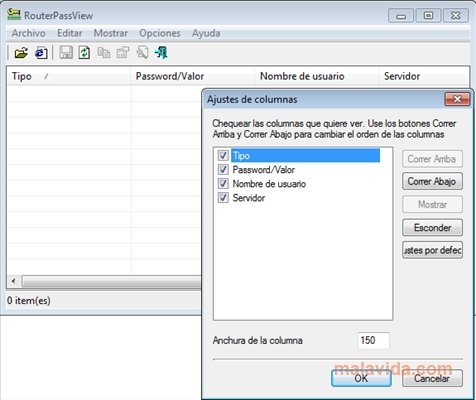Image resolution: width=476 pixels, height=400 pixels.
Task: Sort by Nombre de usuario column header
Action: 317,76
